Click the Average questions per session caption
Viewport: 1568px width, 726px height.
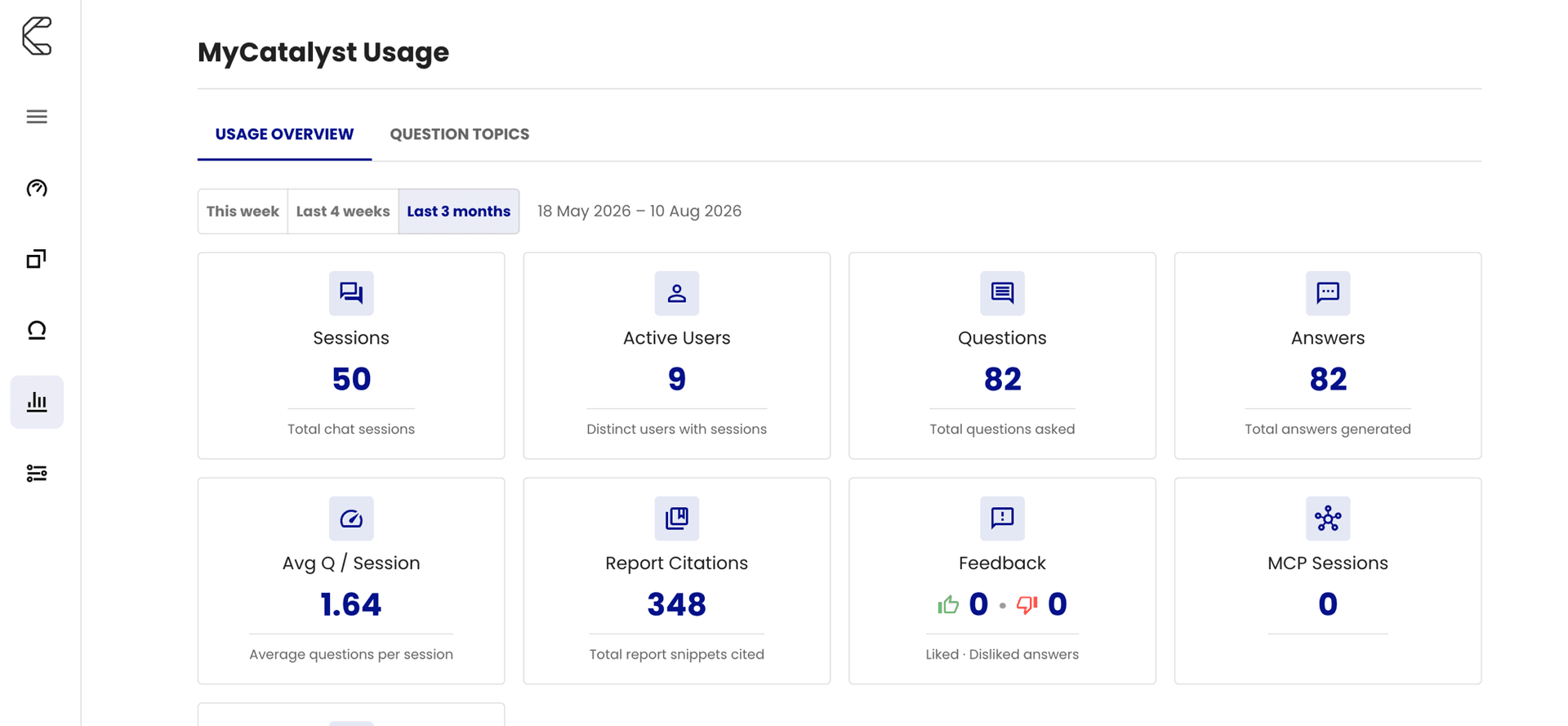351,655
